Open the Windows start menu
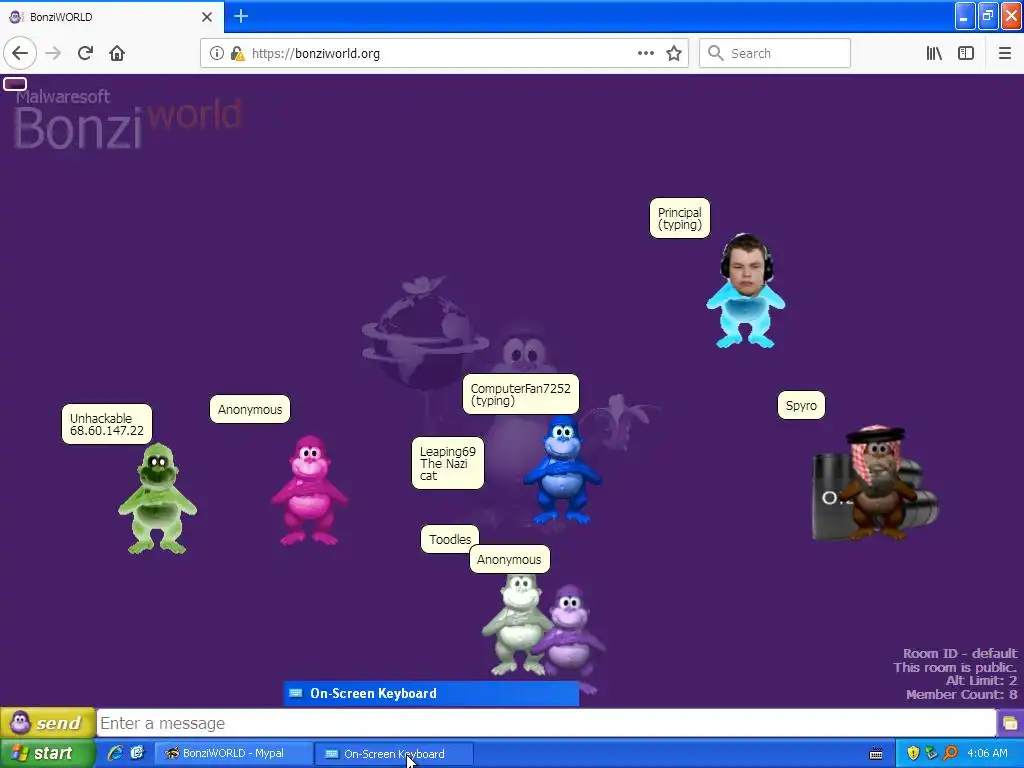Image resolution: width=1024 pixels, height=768 pixels. click(x=48, y=753)
